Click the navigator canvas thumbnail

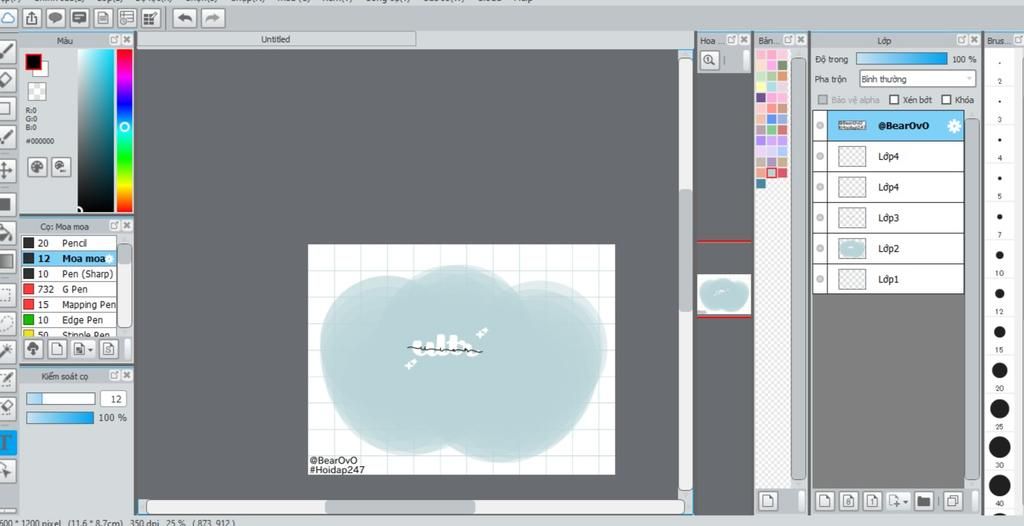pyautogui.click(x=724, y=295)
